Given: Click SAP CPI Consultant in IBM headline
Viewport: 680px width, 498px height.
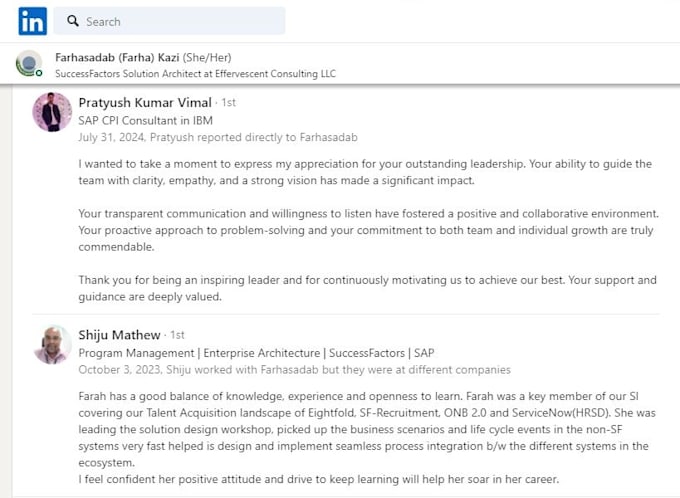Looking at the screenshot, I should [x=145, y=120].
